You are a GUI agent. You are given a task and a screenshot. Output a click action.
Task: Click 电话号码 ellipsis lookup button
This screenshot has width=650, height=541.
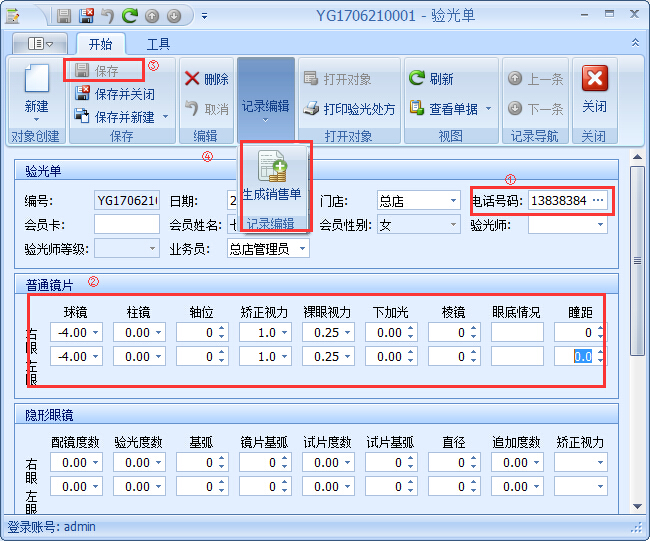[x=598, y=201]
